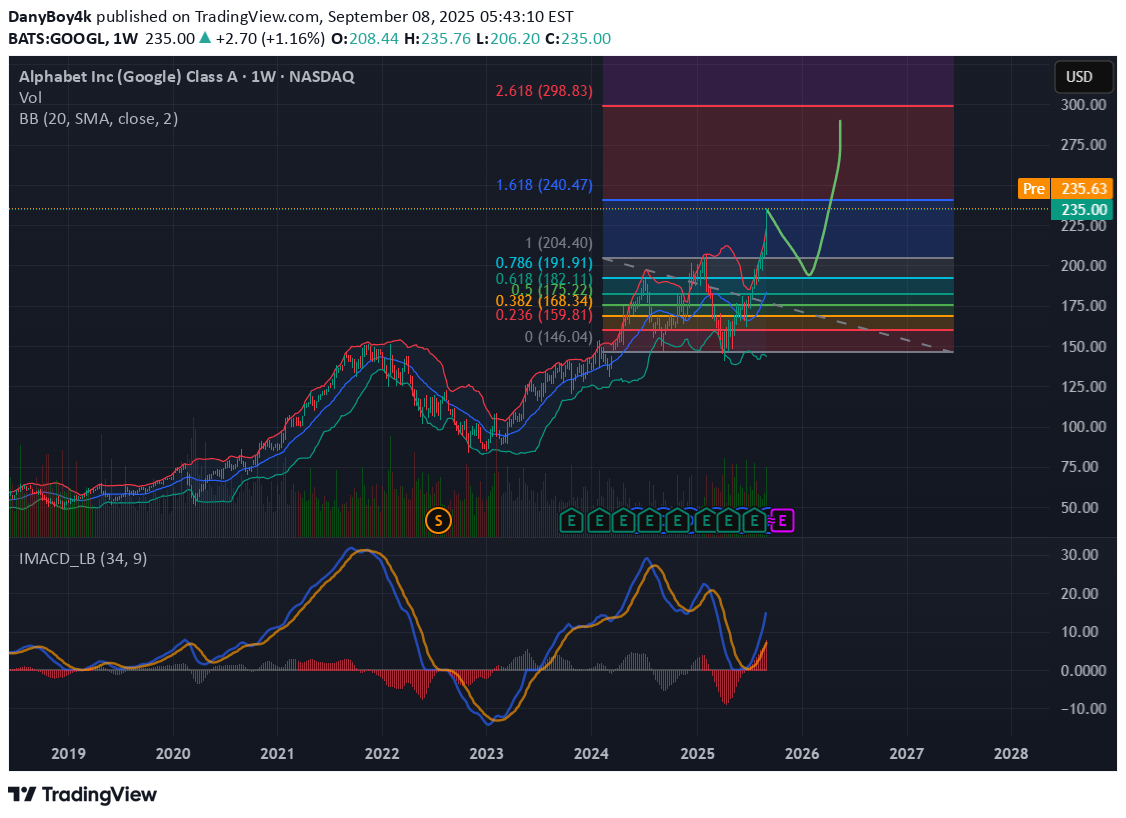Click the 0 (146.04) Fibonacci label
The width and height of the screenshot is (1126, 818).
559,337
